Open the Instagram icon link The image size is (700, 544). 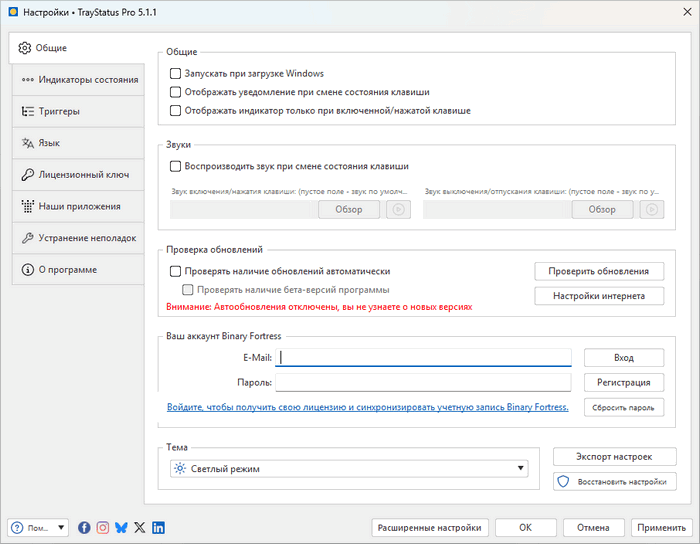(x=103, y=527)
